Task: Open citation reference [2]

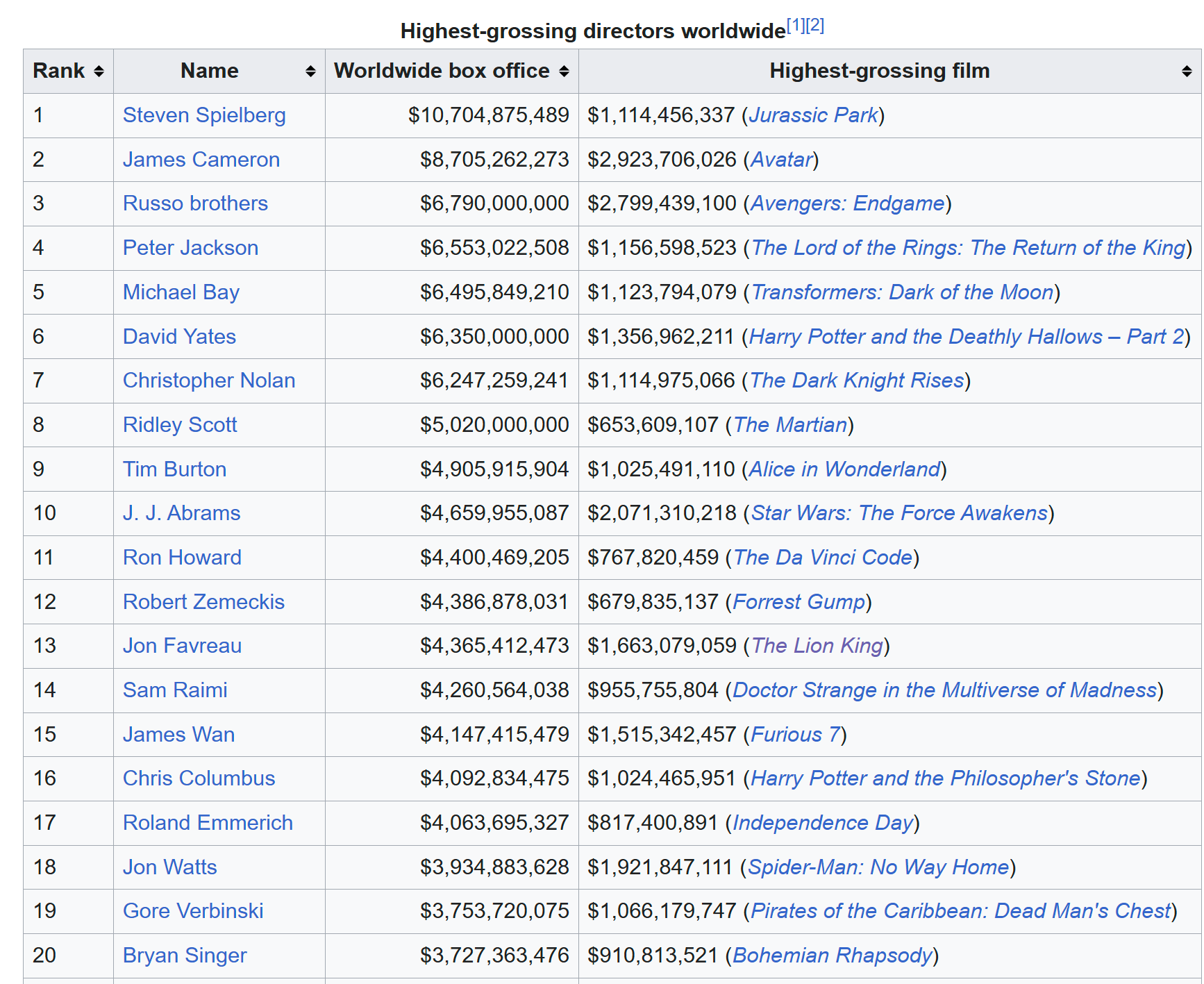Action: tap(815, 26)
